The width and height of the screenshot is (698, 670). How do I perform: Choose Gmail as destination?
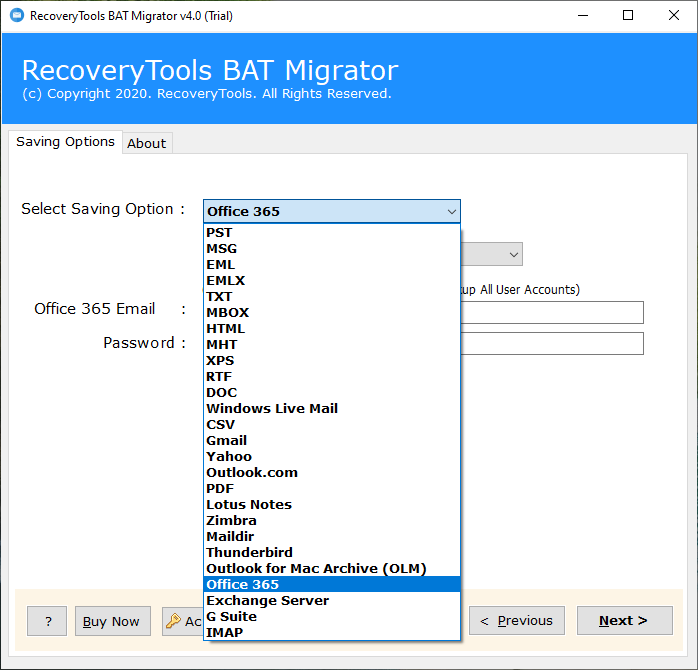tap(332, 441)
